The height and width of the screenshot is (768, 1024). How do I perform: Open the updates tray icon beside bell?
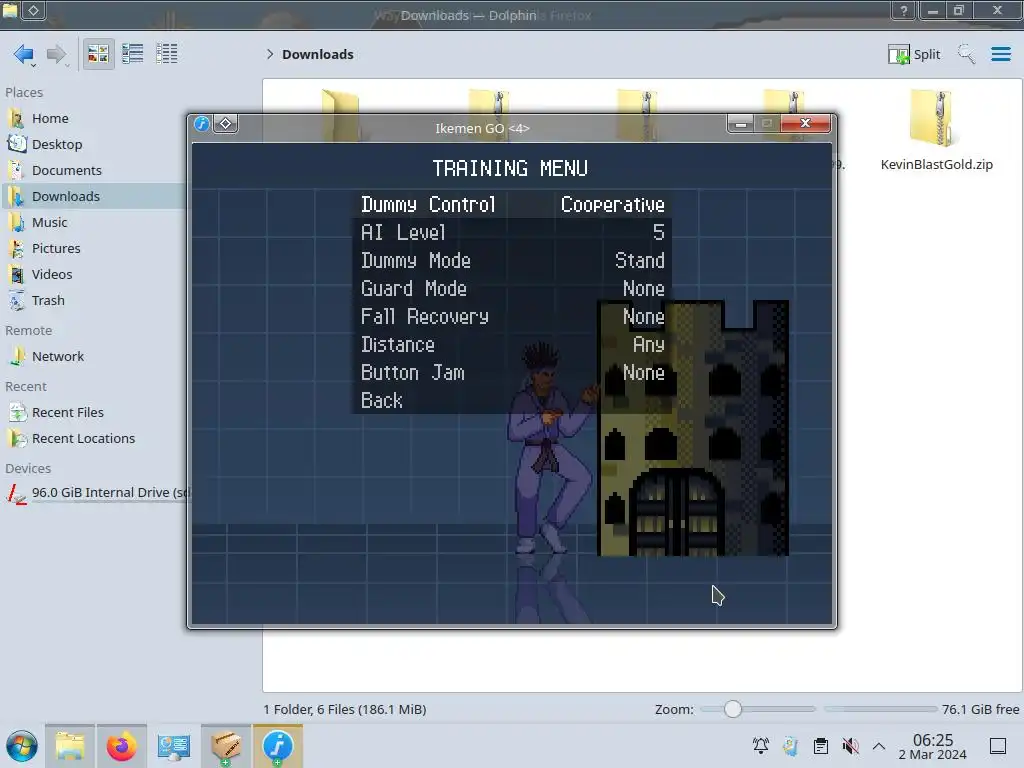790,746
